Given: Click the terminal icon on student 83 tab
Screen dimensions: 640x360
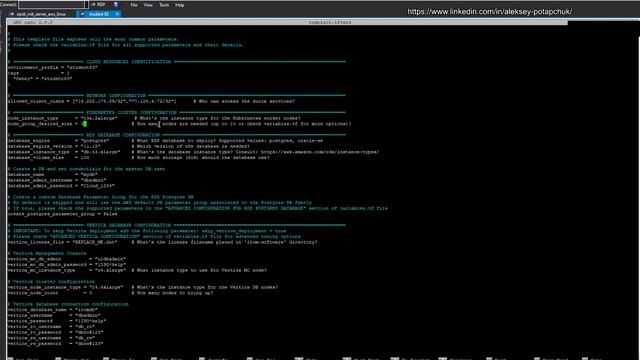Looking at the screenshot, I should pyautogui.click(x=82, y=14).
